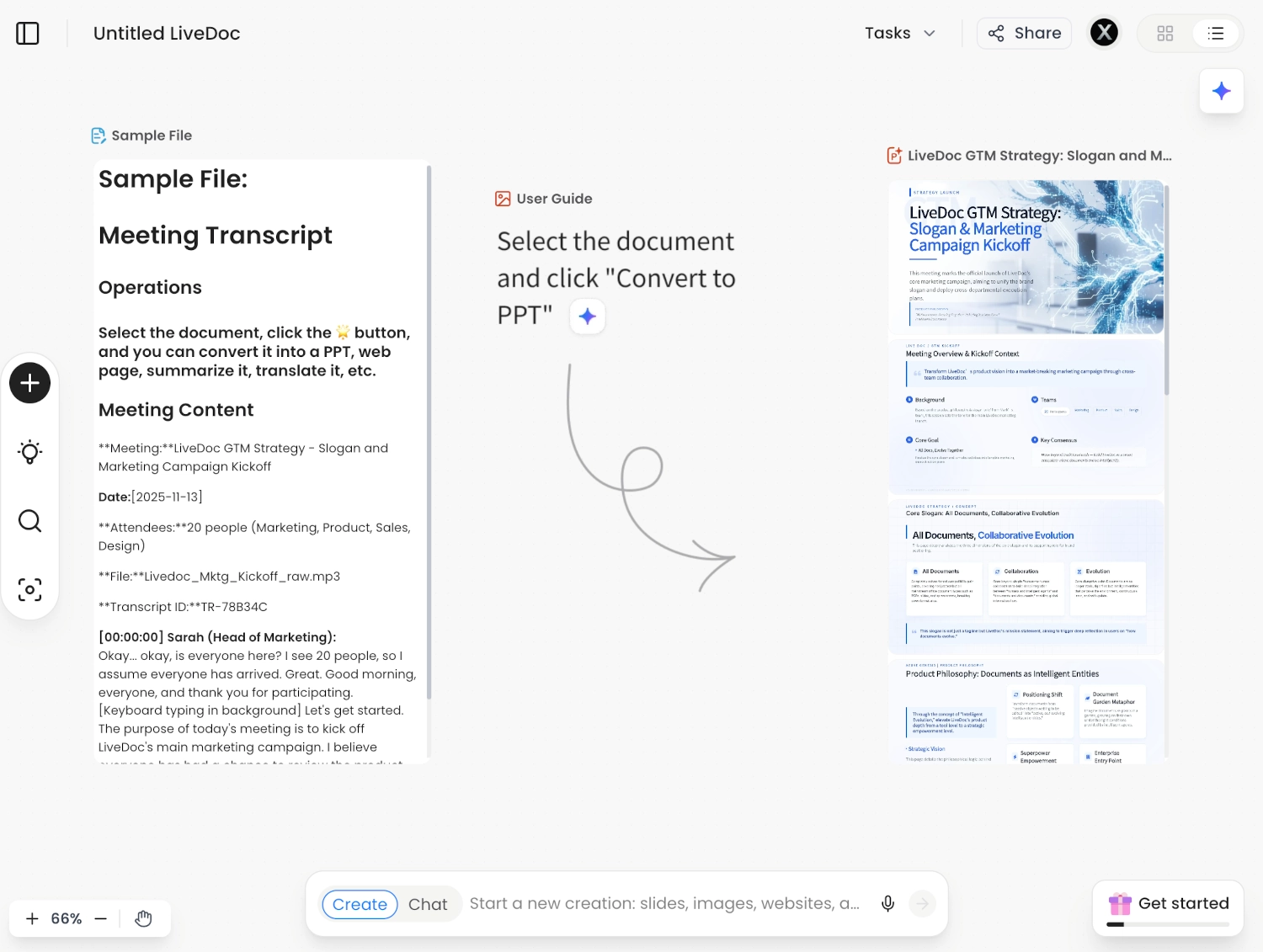Screen dimensions: 1263x952
Task: Click the Date 2025-11-13 line
Action: [x=151, y=497]
